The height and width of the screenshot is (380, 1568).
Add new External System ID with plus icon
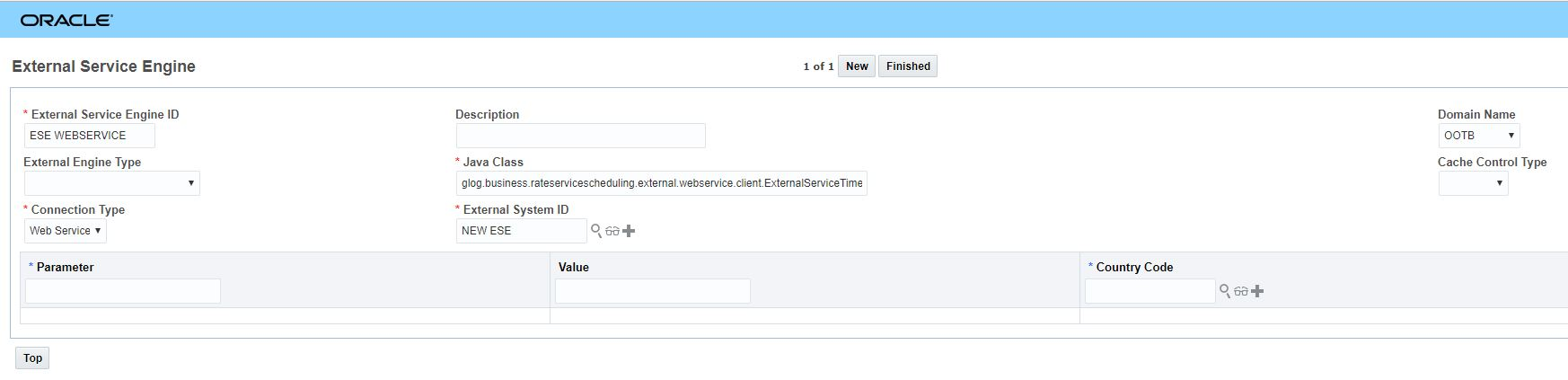[x=629, y=231]
